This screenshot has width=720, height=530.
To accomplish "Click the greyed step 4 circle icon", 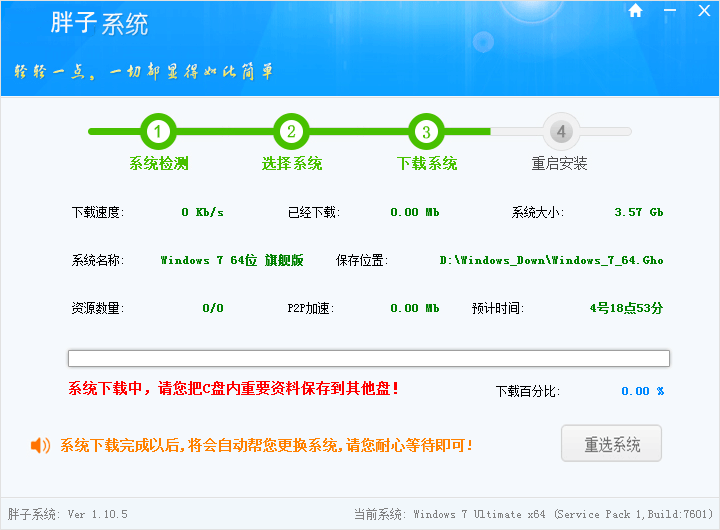I will 561,131.
